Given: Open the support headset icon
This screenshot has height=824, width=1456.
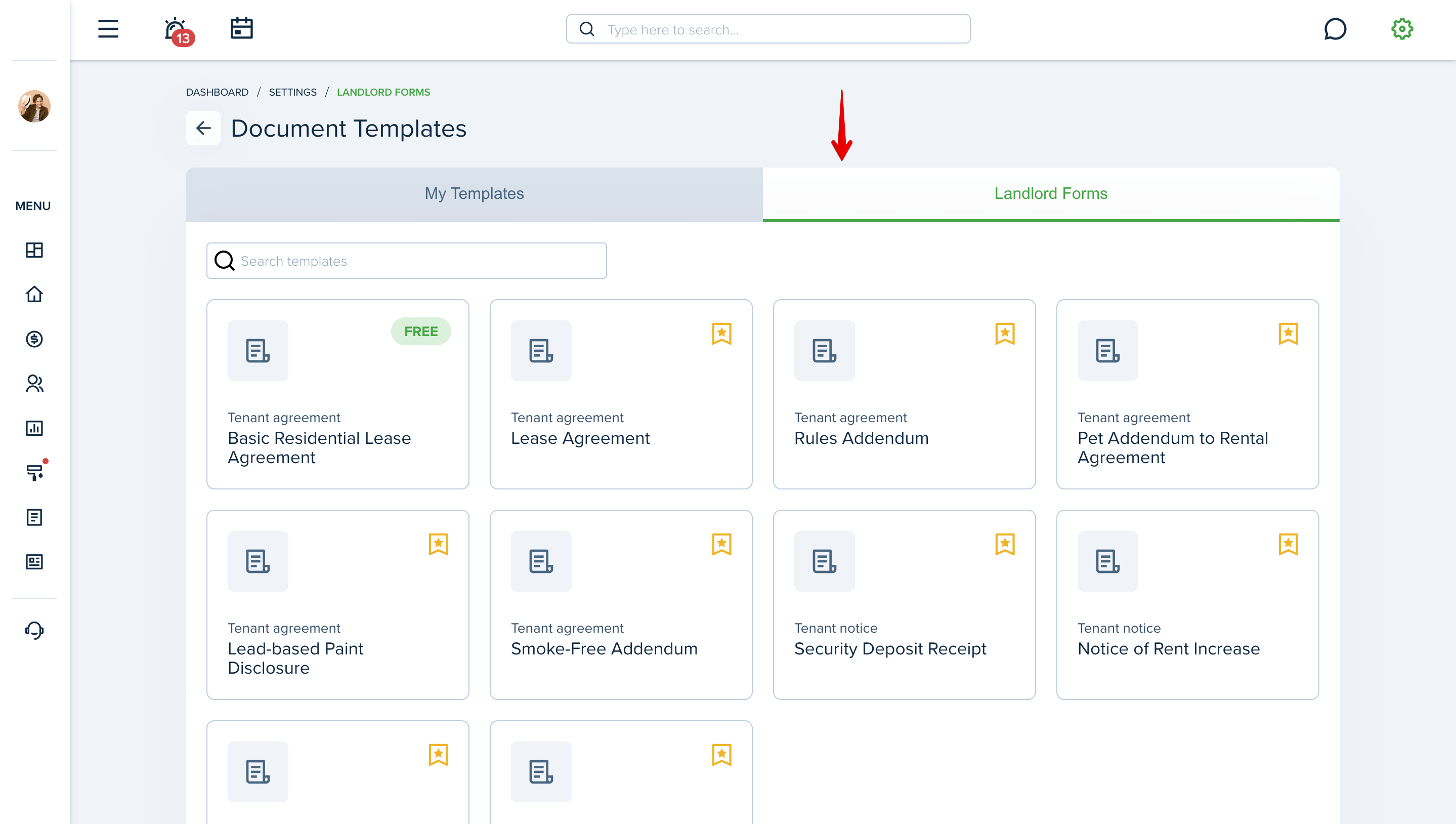Looking at the screenshot, I should coord(34,630).
